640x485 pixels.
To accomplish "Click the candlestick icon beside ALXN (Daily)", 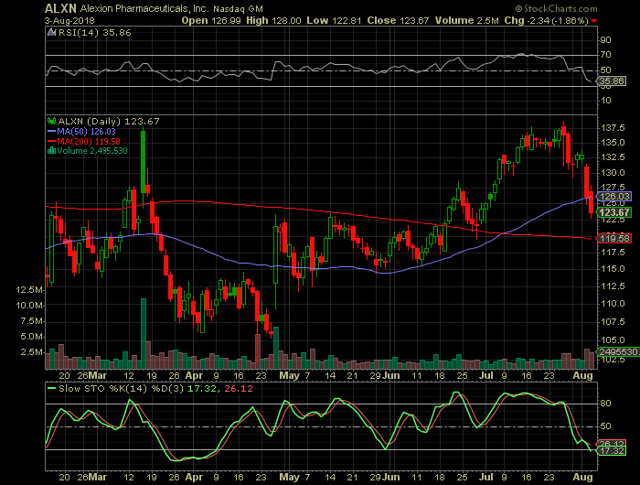I will point(52,121).
